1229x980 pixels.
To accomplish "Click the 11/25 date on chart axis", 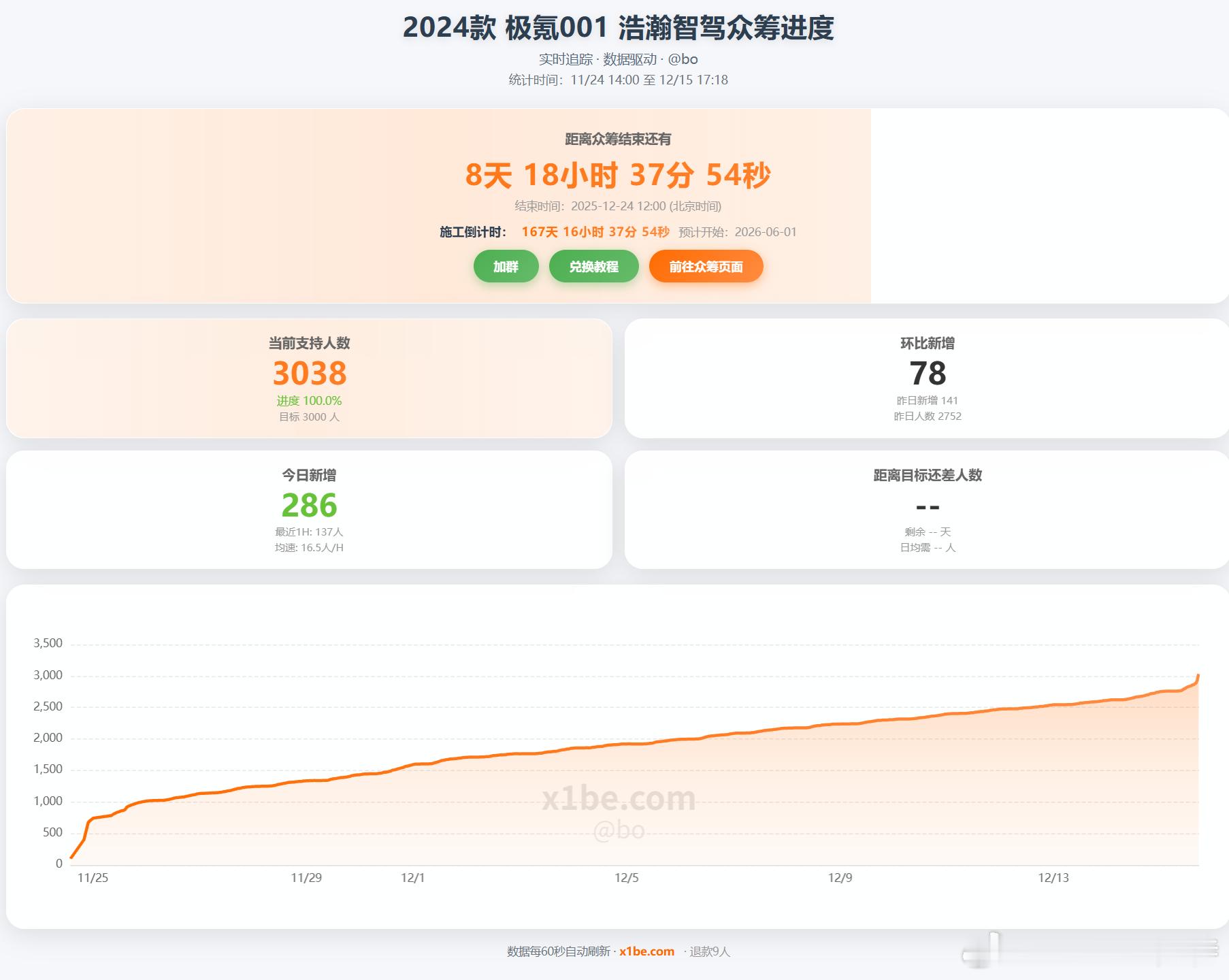I will 93,878.
